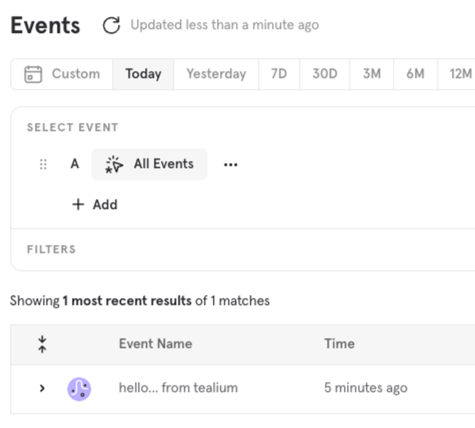Refresh the Events list
This screenshot has width=475, height=428.
pyautogui.click(x=111, y=25)
